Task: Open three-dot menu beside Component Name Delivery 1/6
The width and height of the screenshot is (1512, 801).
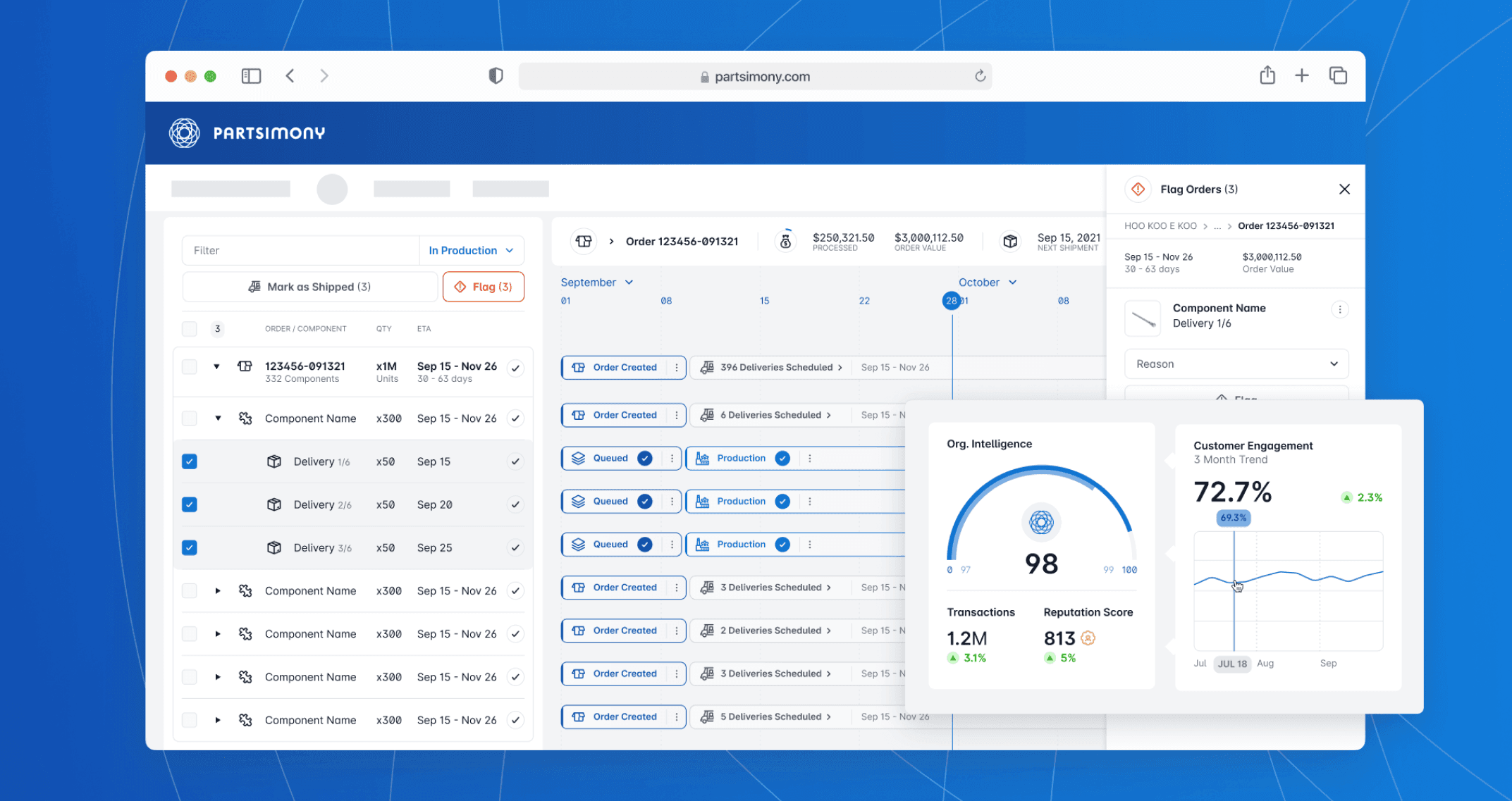Action: (1339, 309)
